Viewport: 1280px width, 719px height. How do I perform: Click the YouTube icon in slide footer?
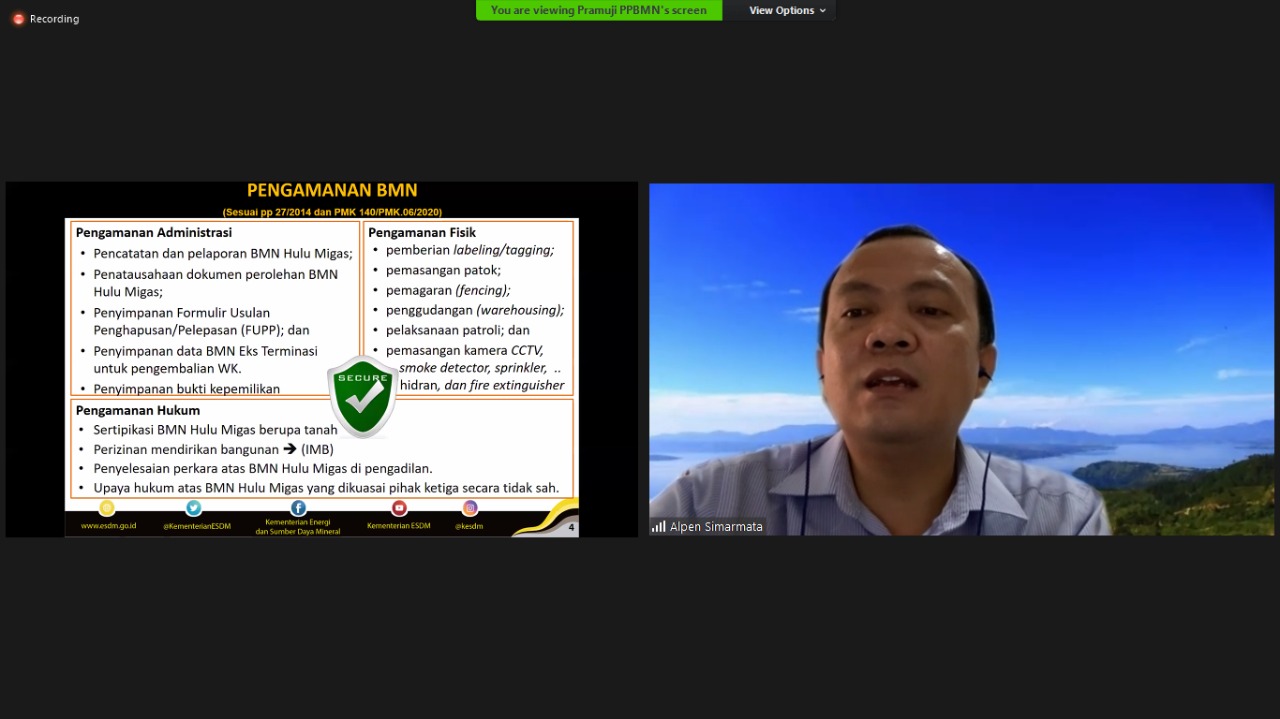[x=399, y=508]
